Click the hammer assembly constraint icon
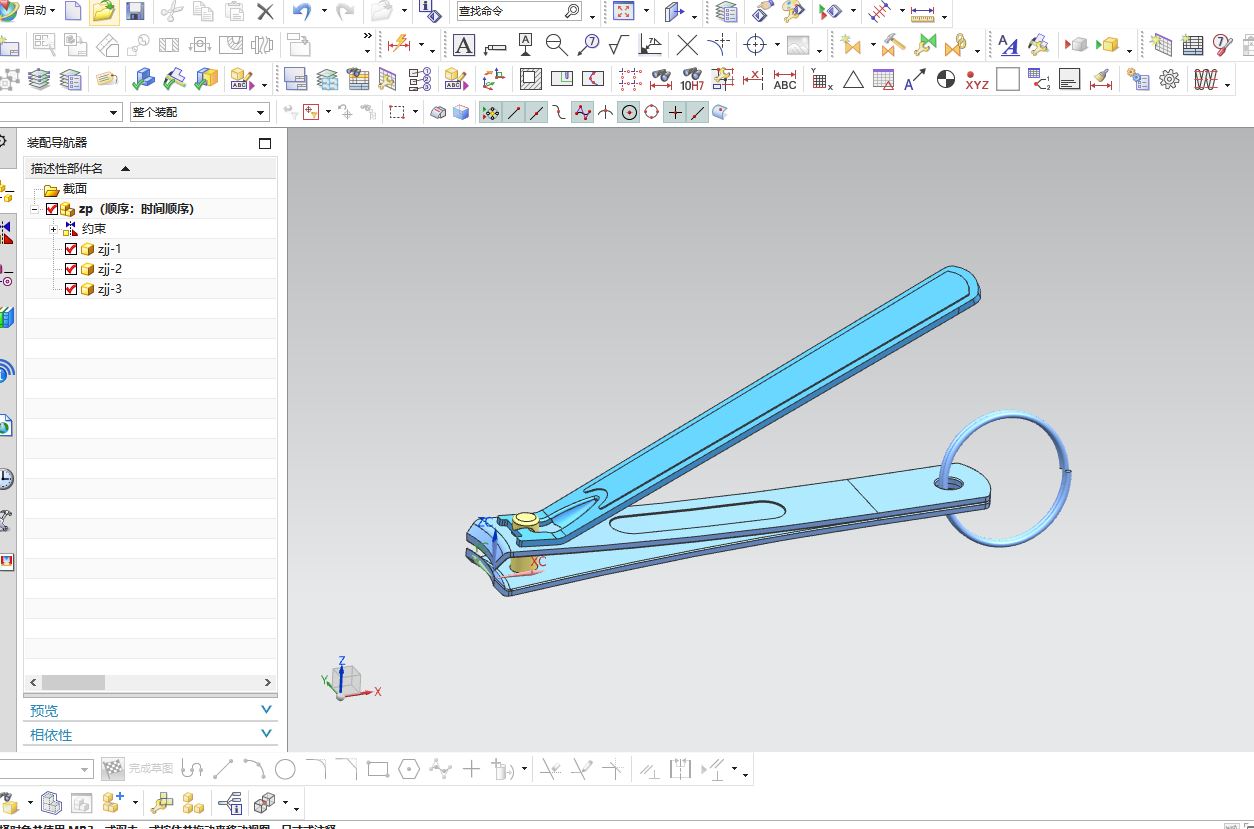 [893, 45]
